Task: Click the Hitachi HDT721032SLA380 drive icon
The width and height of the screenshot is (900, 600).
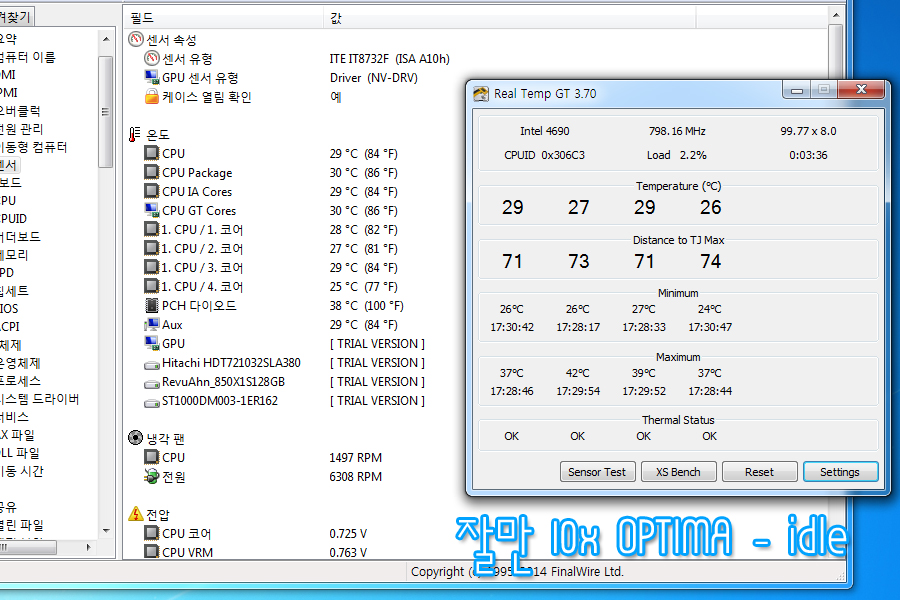Action: (152, 365)
